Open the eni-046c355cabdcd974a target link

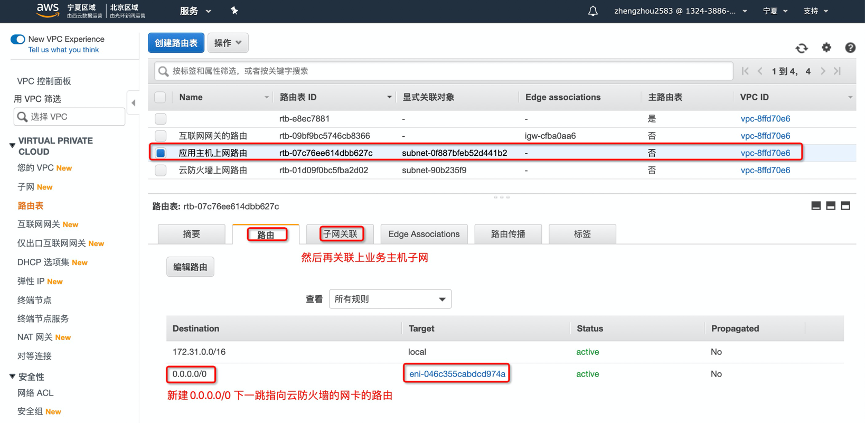458,374
